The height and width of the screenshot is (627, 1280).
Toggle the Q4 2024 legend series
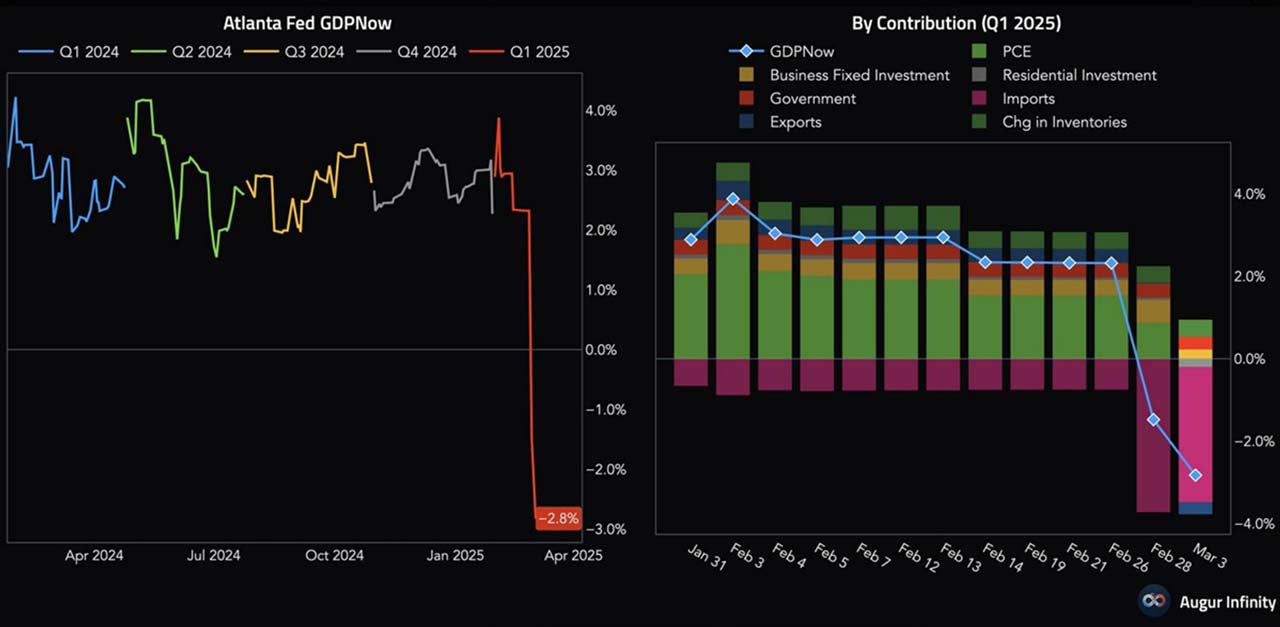[x=409, y=51]
